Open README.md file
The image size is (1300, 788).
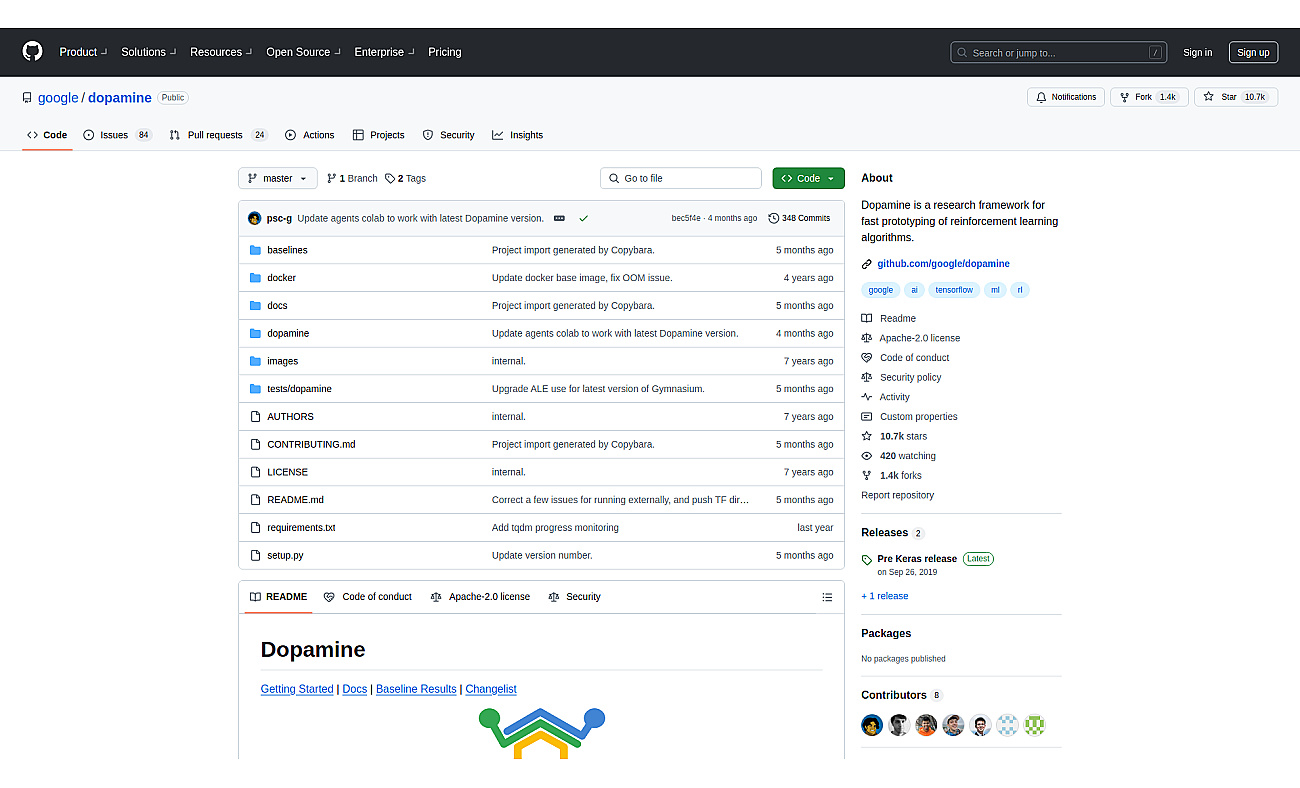point(295,500)
